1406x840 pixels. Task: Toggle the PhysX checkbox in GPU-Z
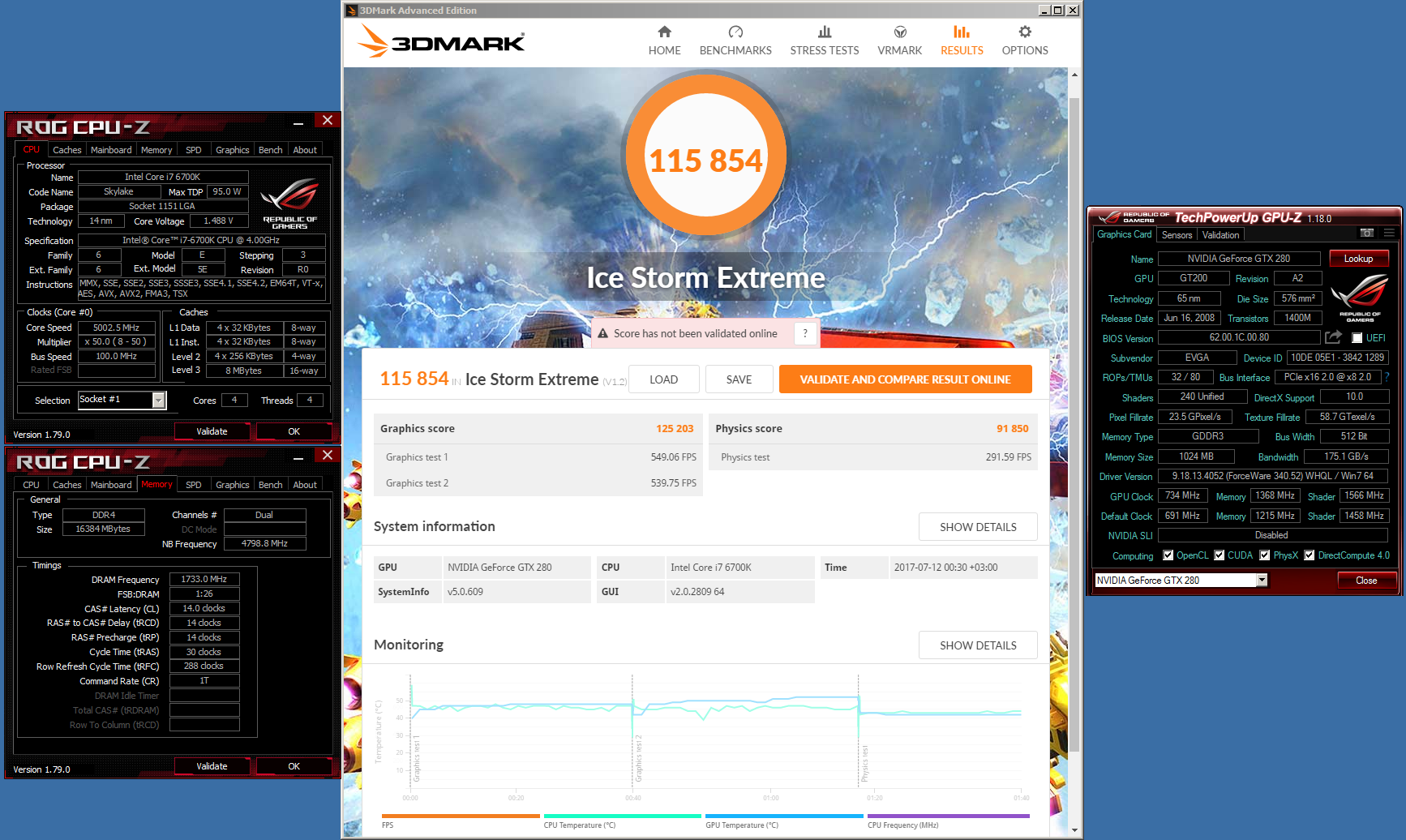pos(1265,555)
